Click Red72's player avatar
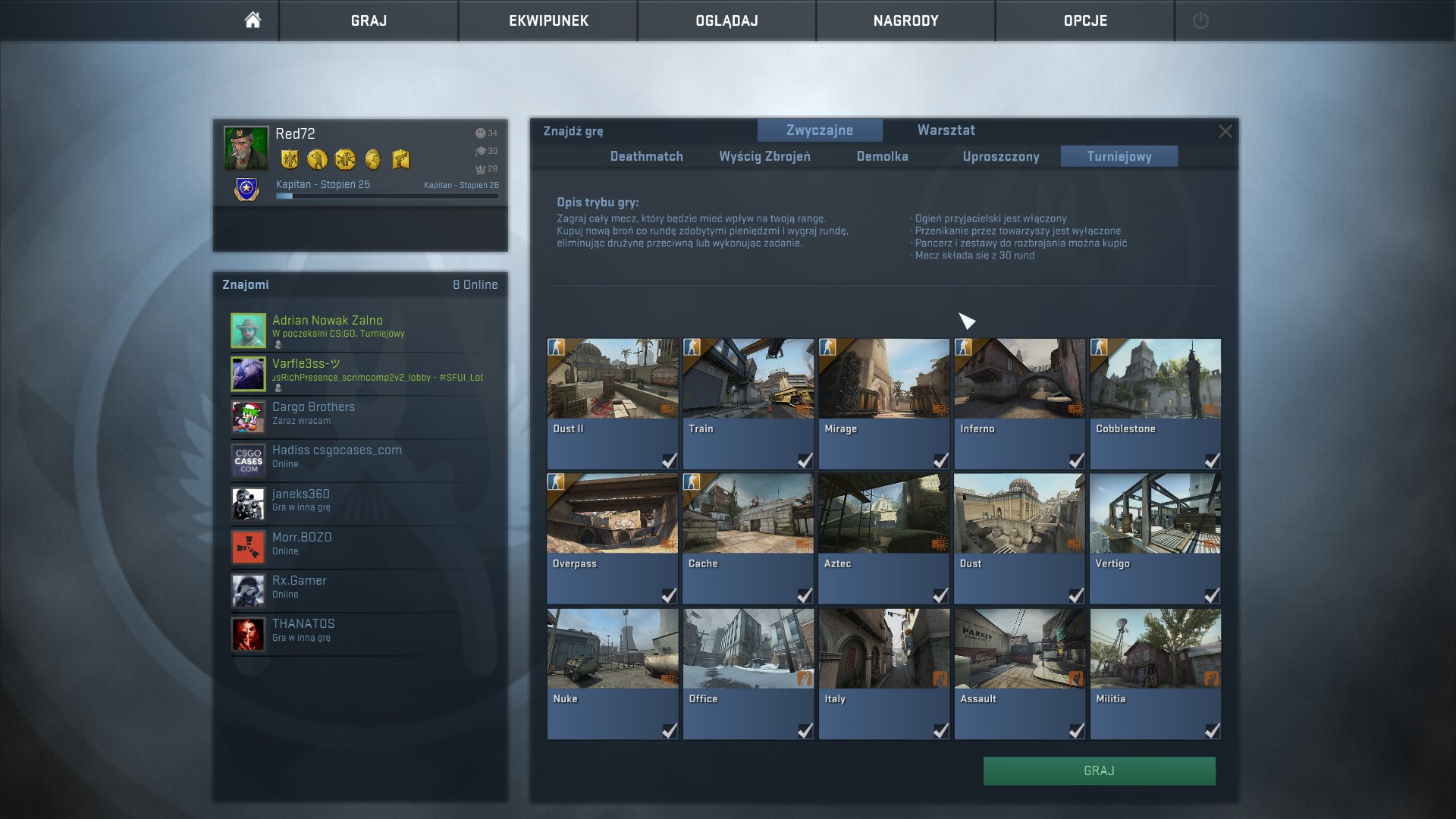The width and height of the screenshot is (1456, 819). pyautogui.click(x=246, y=148)
